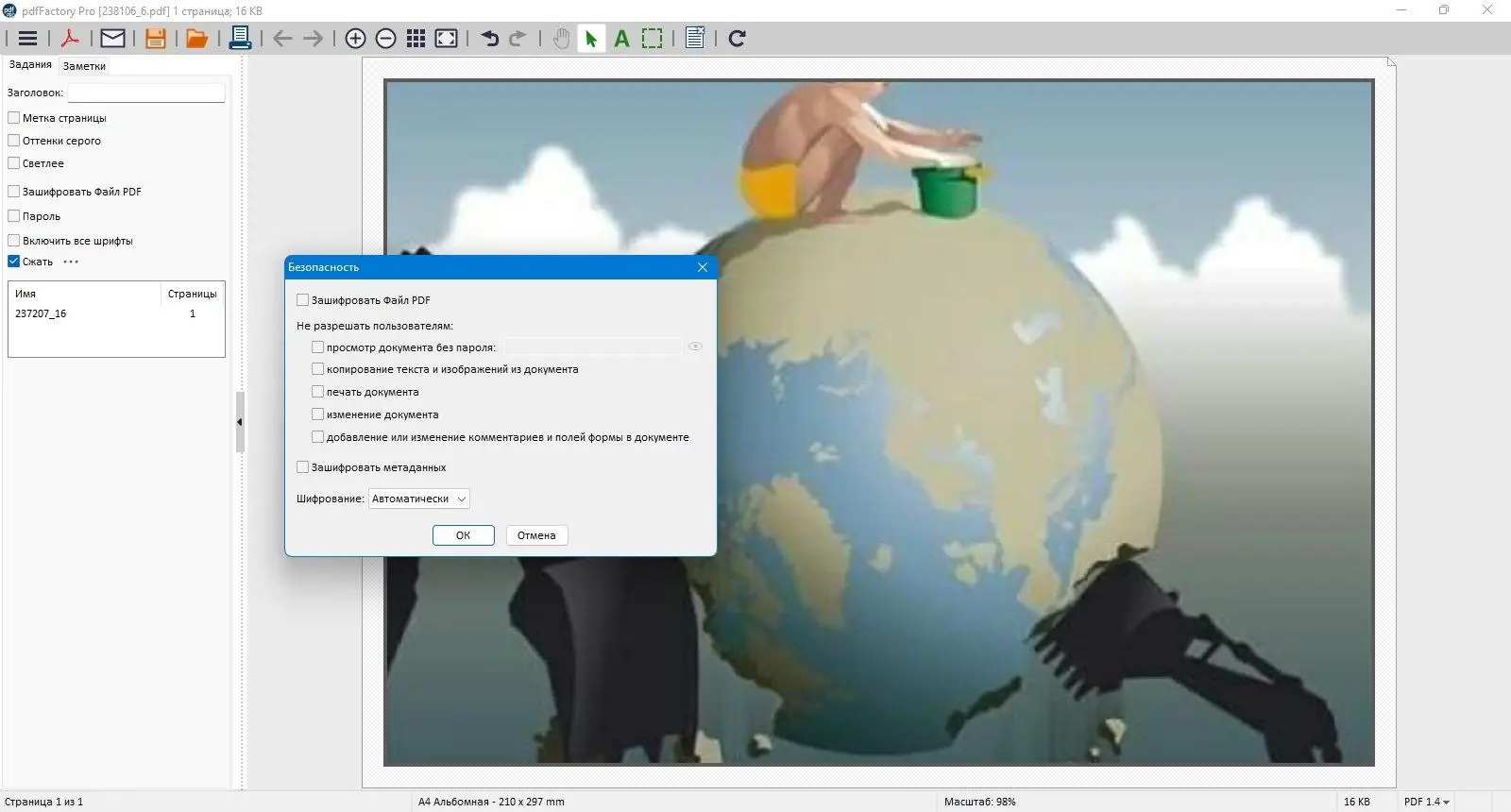Image resolution: width=1511 pixels, height=812 pixels.
Task: Switch to the Задания tab
Action: 30,65
